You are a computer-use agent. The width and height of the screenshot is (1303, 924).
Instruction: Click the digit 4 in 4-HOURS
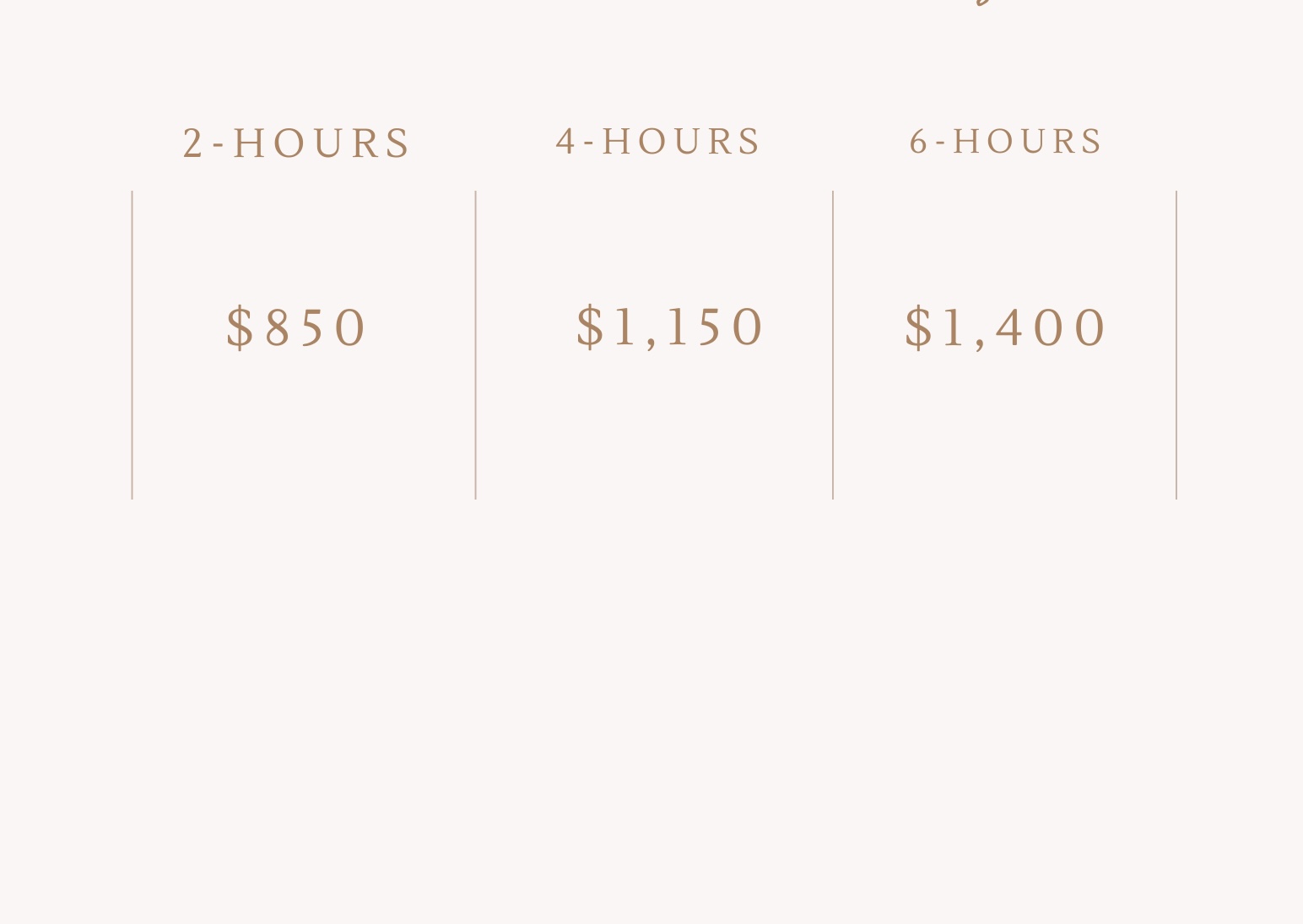point(565,142)
